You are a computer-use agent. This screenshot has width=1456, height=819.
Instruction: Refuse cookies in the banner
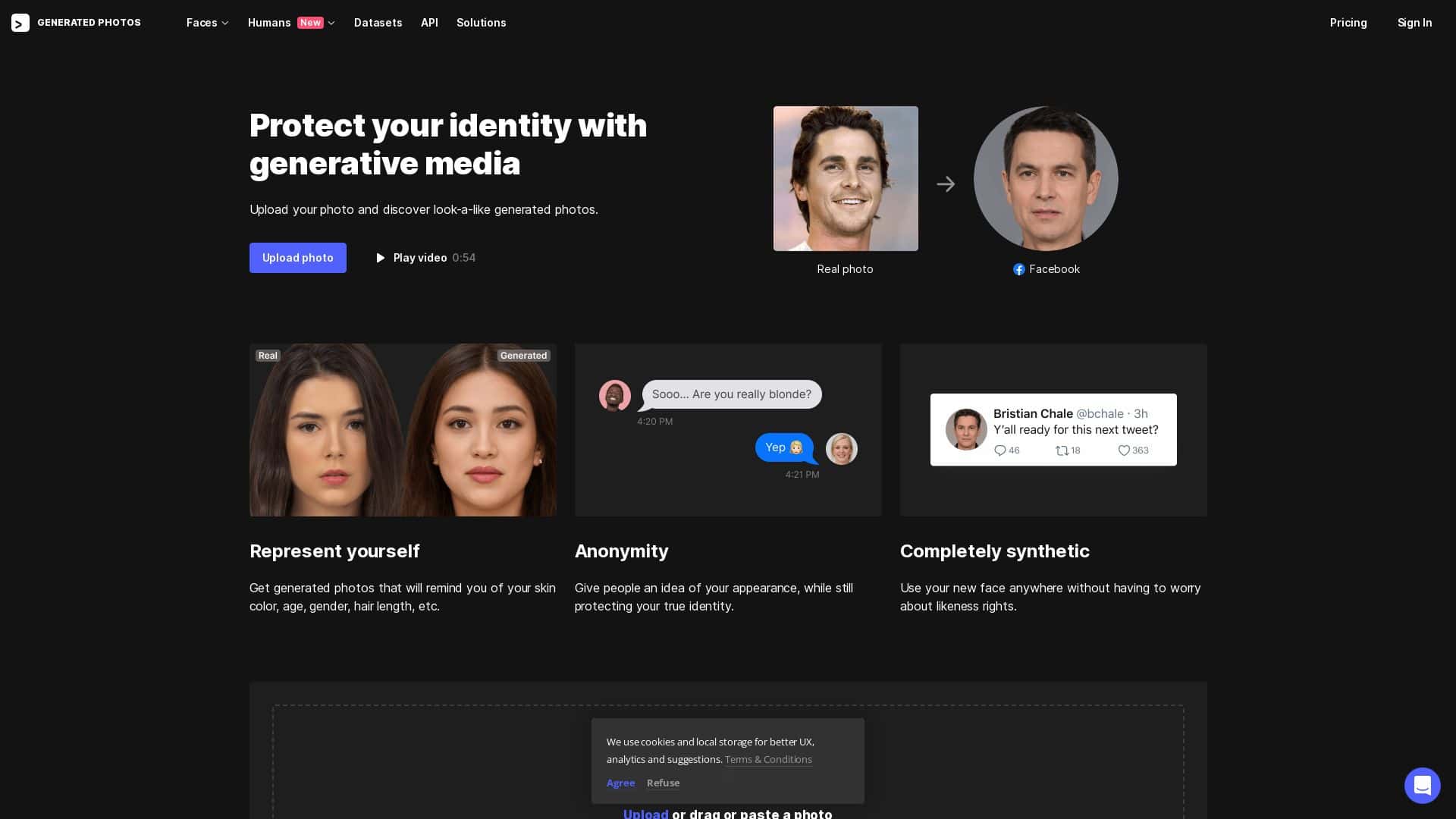click(663, 783)
